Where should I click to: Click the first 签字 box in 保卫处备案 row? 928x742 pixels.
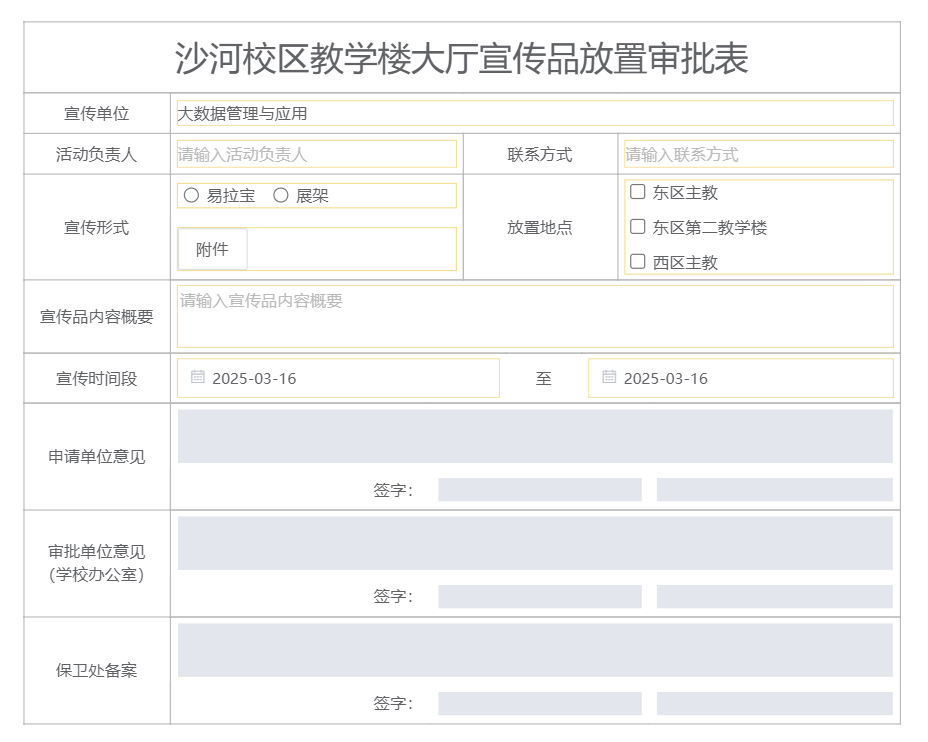click(539, 704)
